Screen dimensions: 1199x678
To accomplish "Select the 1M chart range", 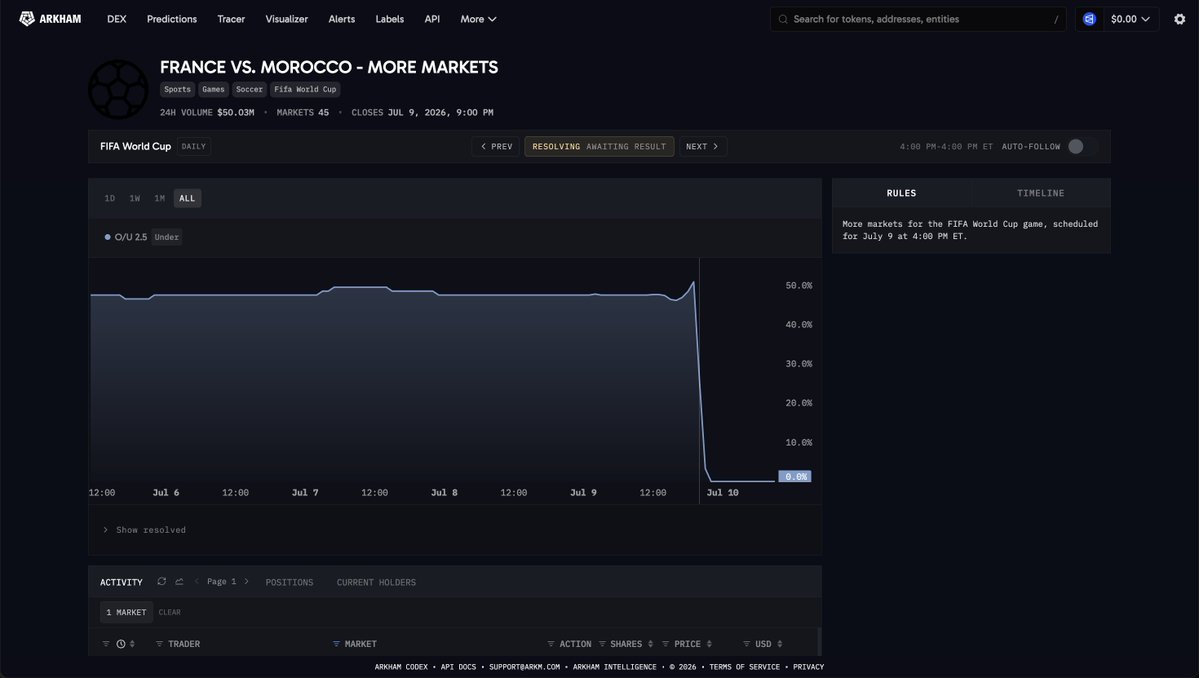I will point(159,199).
